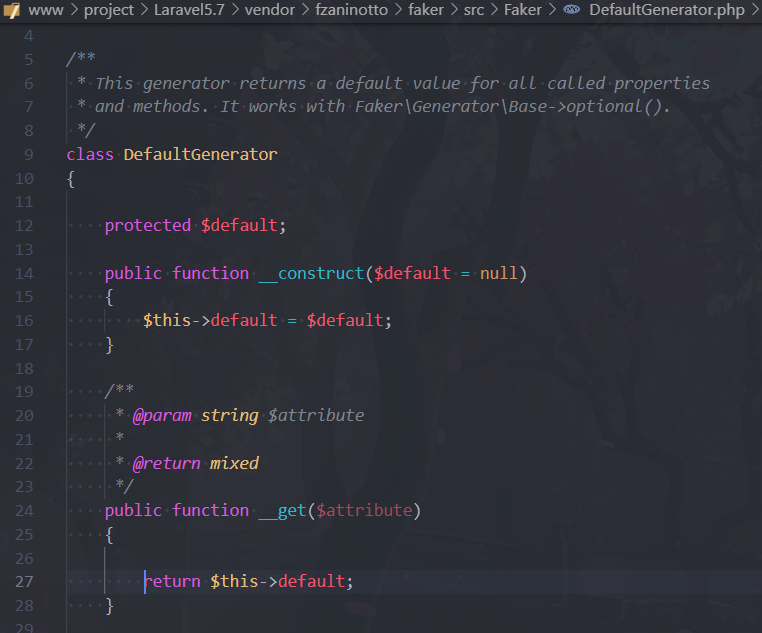Click 'string' type in the docblock
This screenshot has height=633, width=762.
point(229,416)
